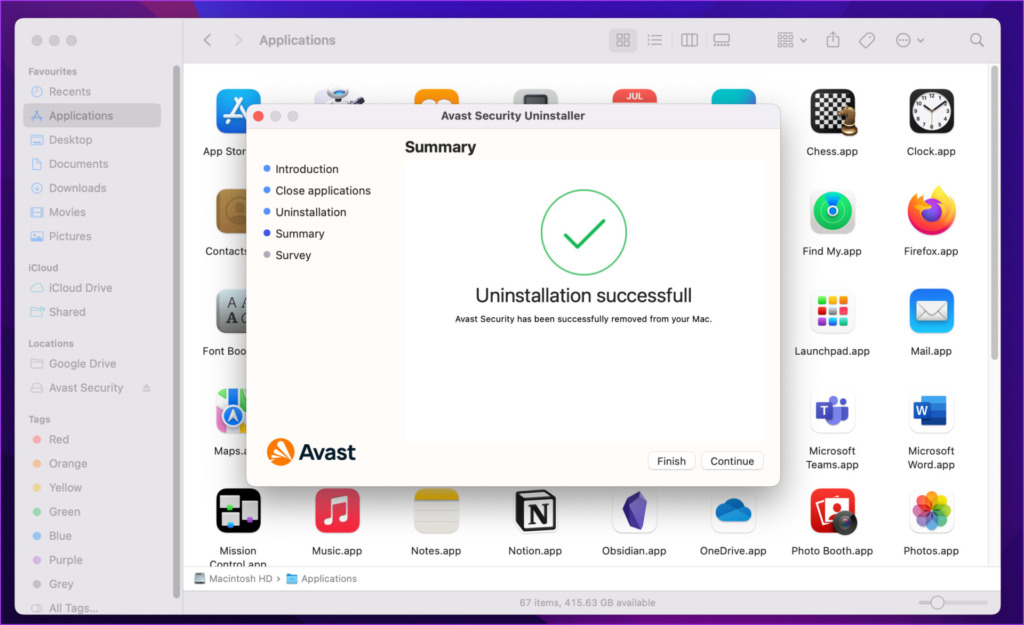Select Notion.app icon
This screenshot has width=1024, height=625.
(x=536, y=511)
